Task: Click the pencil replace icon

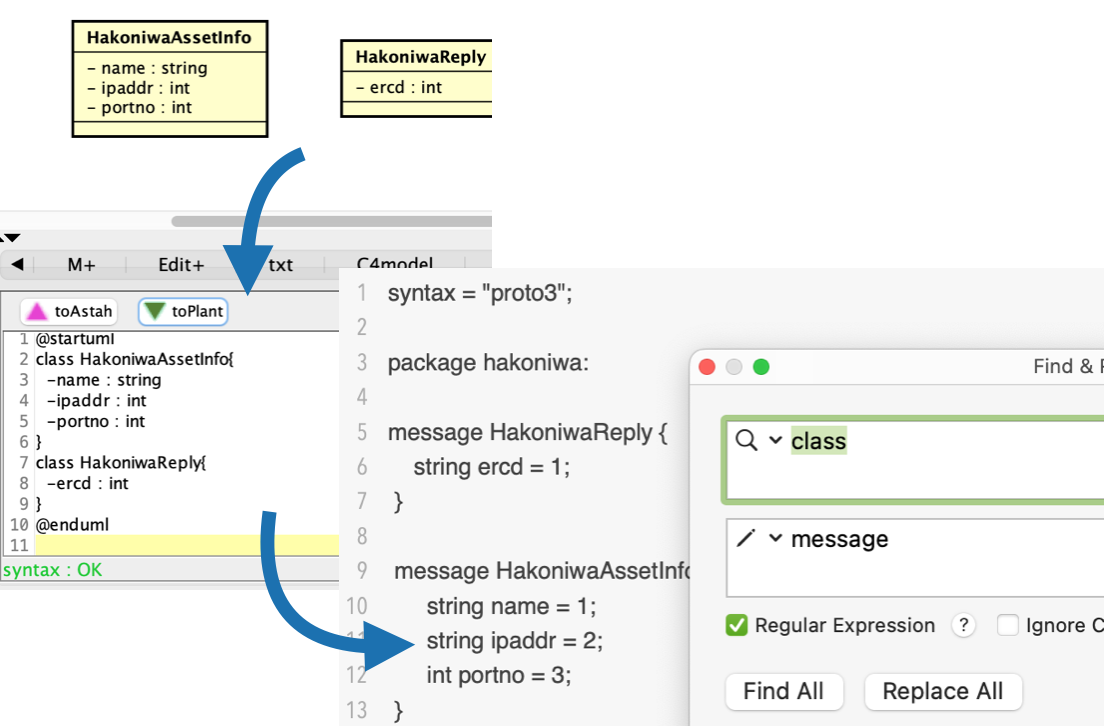Action: click(x=746, y=539)
